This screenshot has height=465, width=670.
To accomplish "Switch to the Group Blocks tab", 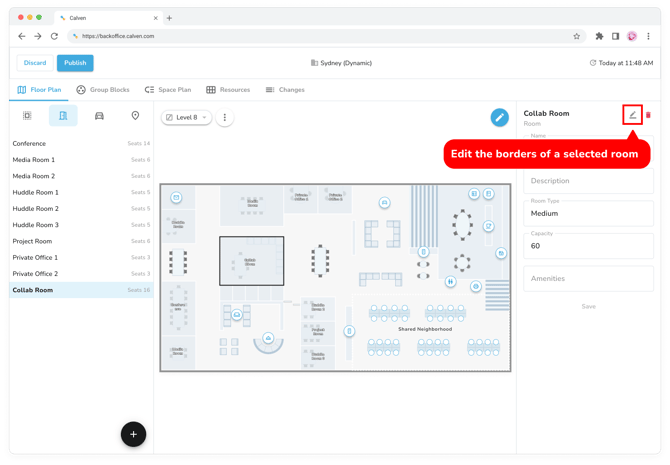I will (102, 90).
